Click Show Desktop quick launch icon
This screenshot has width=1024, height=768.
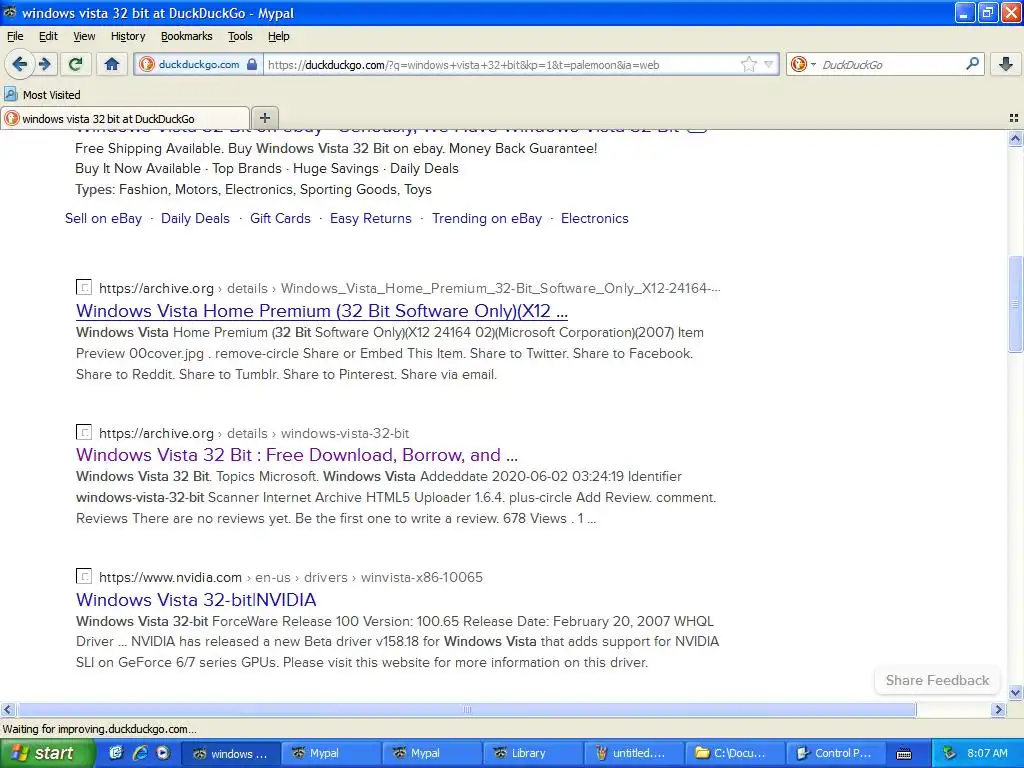click(x=116, y=753)
